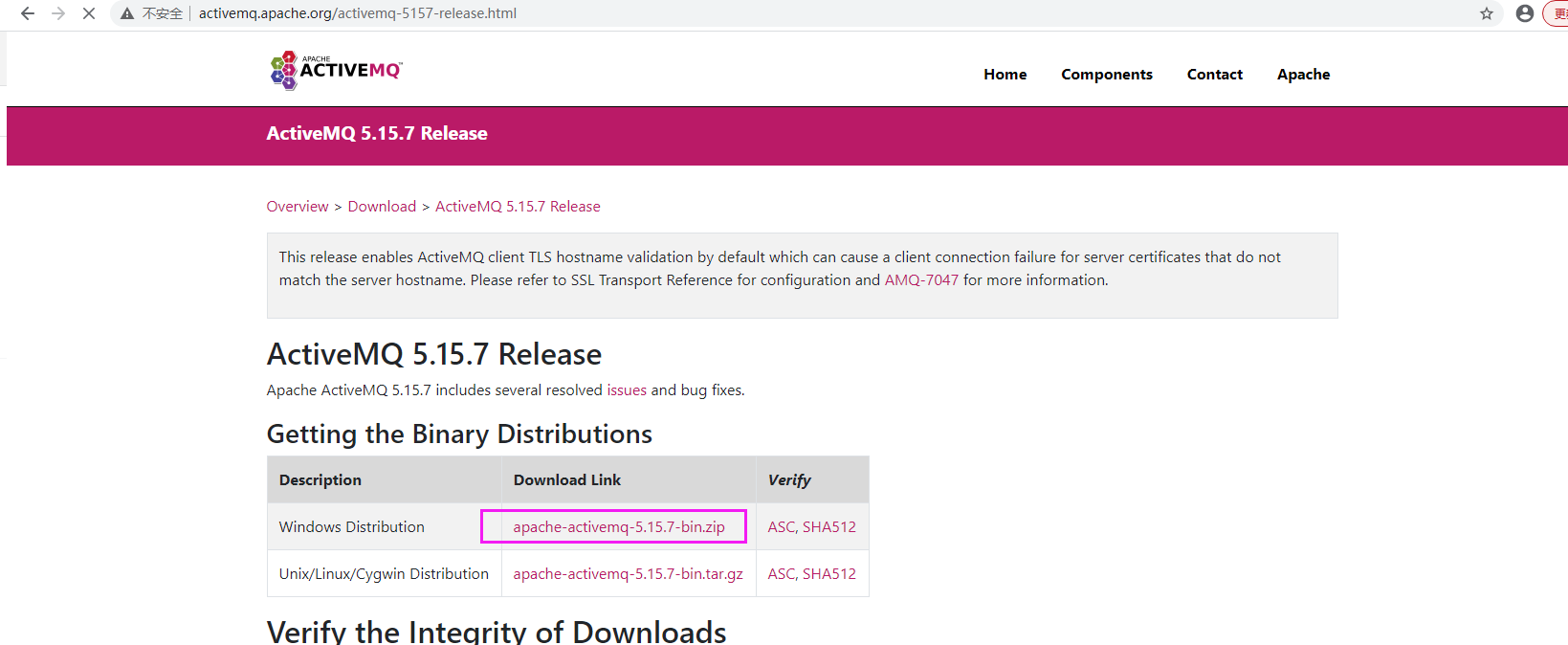The image size is (1568, 645).
Task: Open ASC signature for Unix/Linux/Cygwin Distribution
Action: [x=781, y=574]
